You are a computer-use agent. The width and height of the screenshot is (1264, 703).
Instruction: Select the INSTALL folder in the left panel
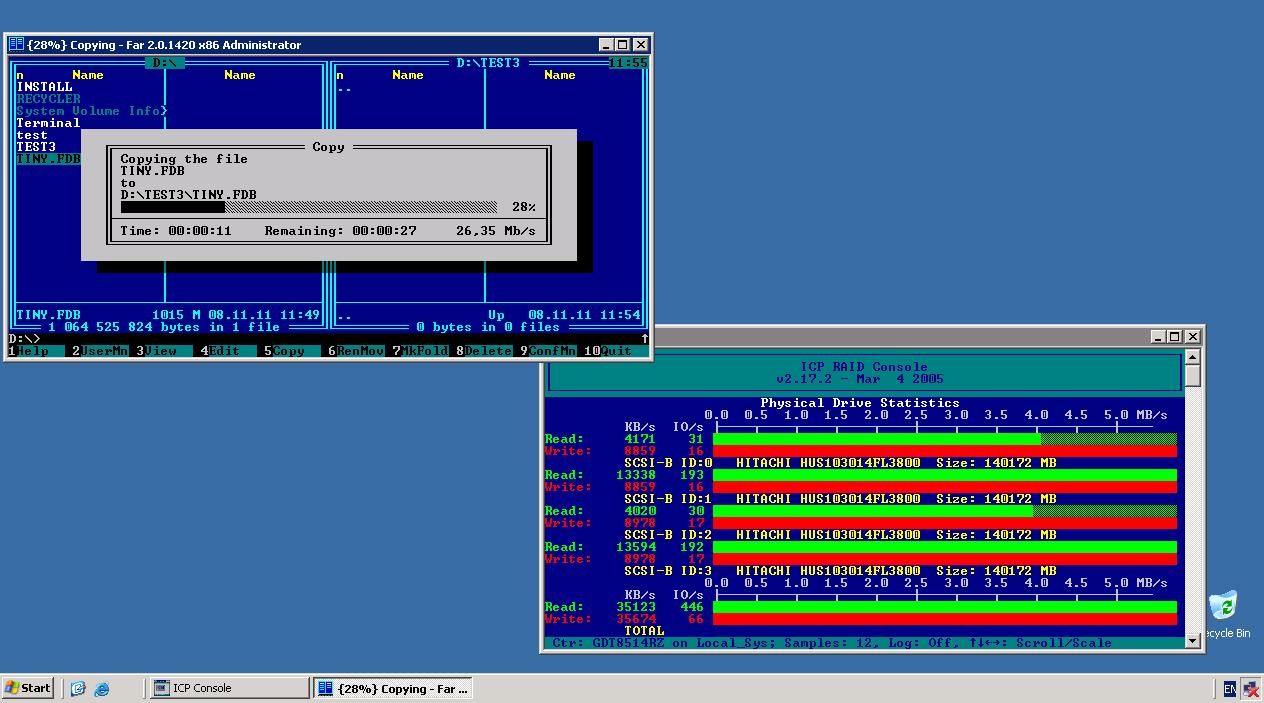coord(45,87)
